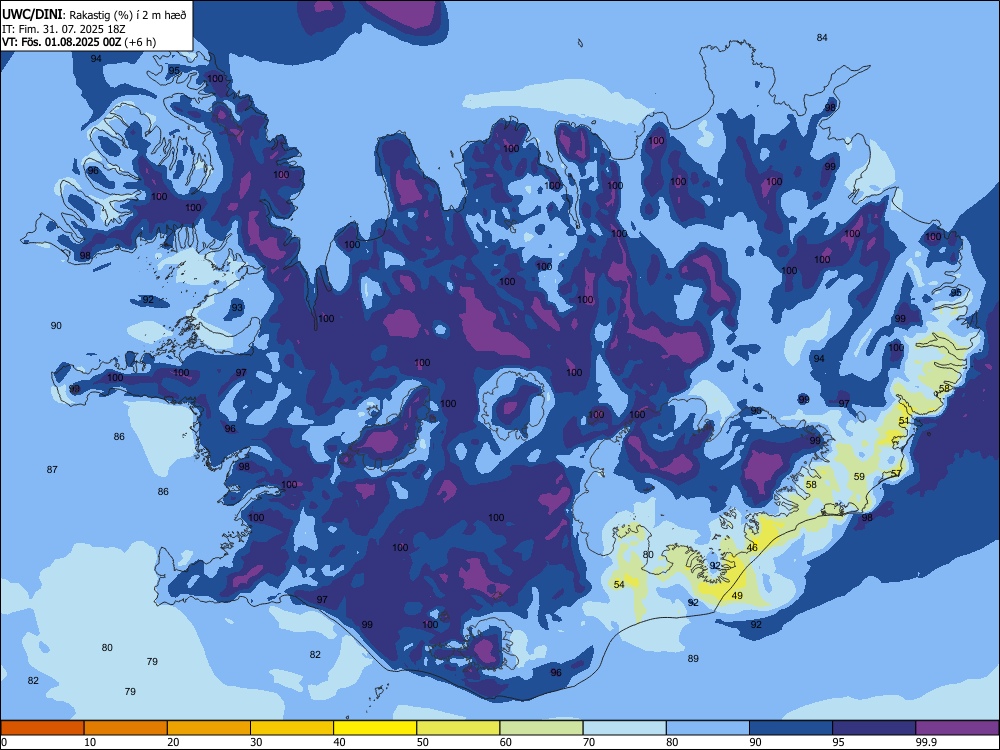
Task: Click the legend label '70' under the color bar
Action: (x=589, y=742)
